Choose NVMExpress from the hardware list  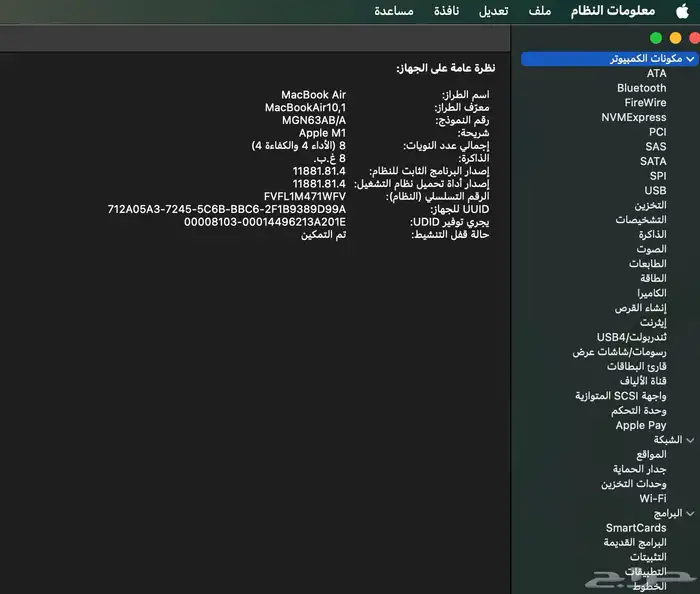[633, 117]
